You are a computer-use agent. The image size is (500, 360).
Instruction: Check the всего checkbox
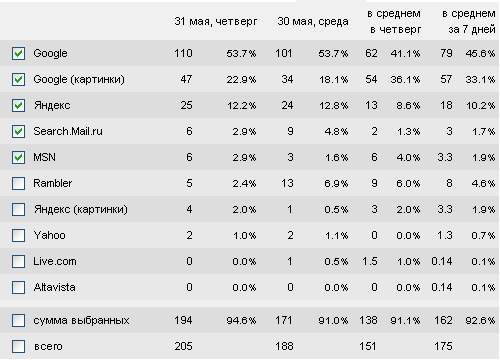18,346
